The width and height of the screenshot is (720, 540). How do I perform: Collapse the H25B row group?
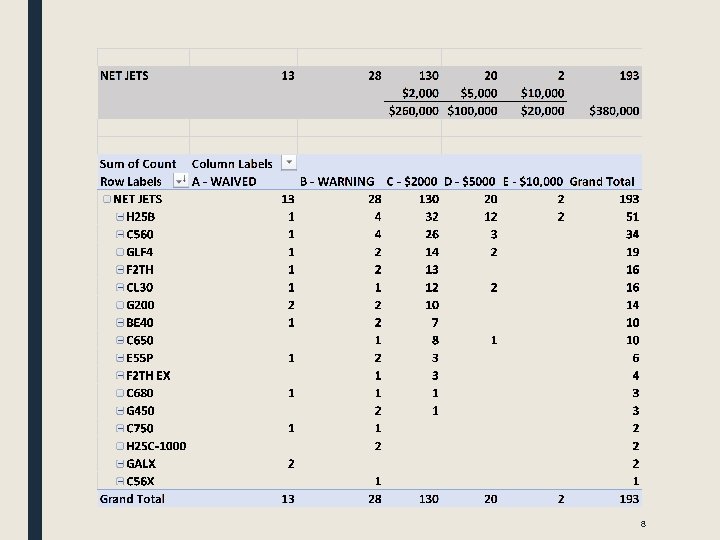[x=120, y=217]
